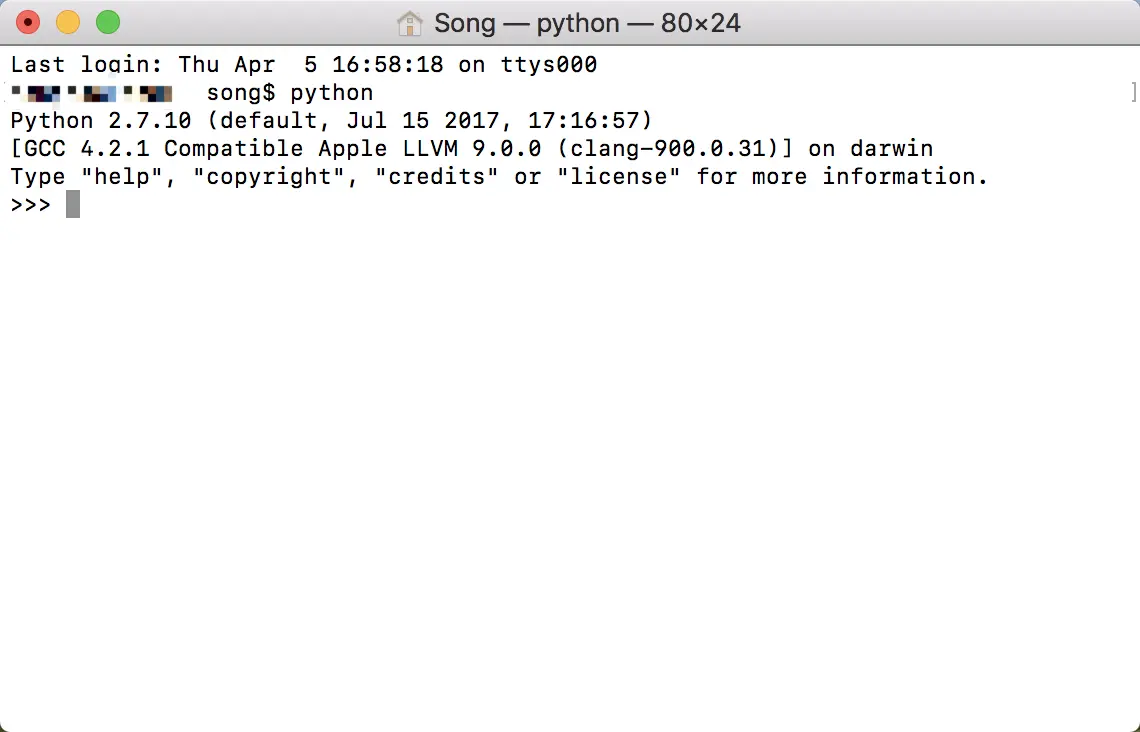Click the word "credits" in the banner
The height and width of the screenshot is (732, 1140).
(437, 177)
